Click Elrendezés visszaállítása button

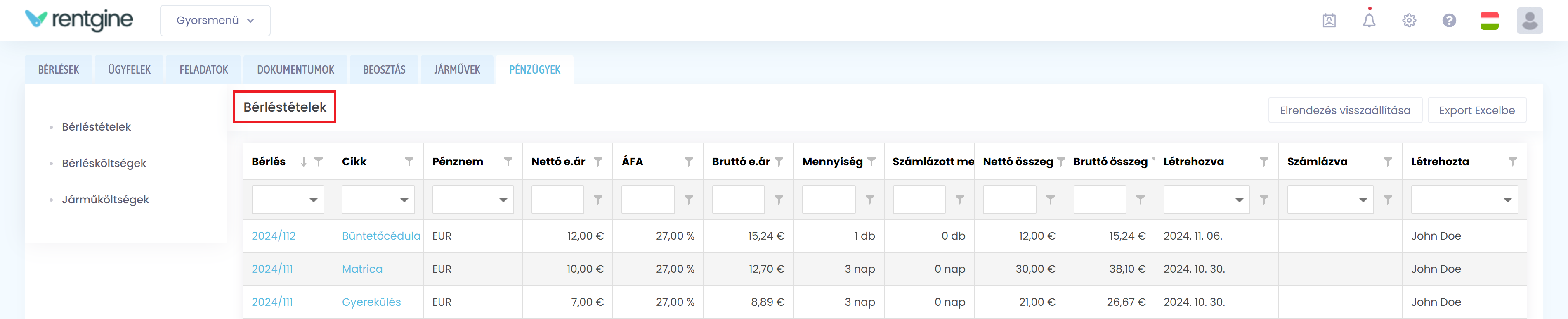point(1345,110)
